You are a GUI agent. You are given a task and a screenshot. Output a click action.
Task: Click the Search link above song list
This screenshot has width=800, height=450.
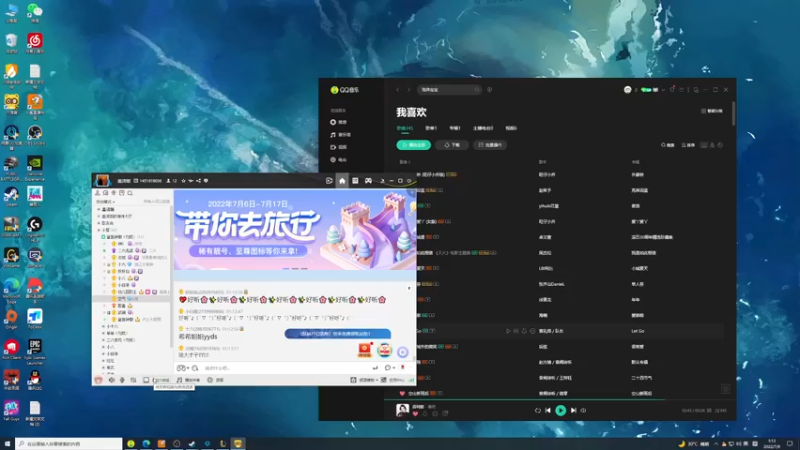click(668, 145)
